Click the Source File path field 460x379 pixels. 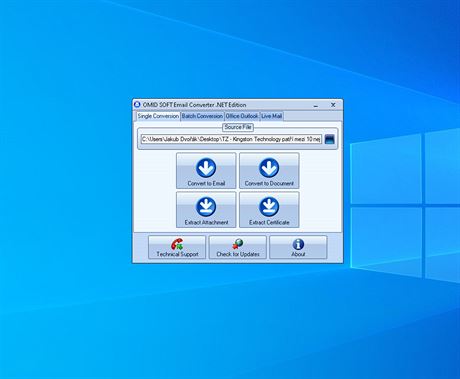point(231,139)
